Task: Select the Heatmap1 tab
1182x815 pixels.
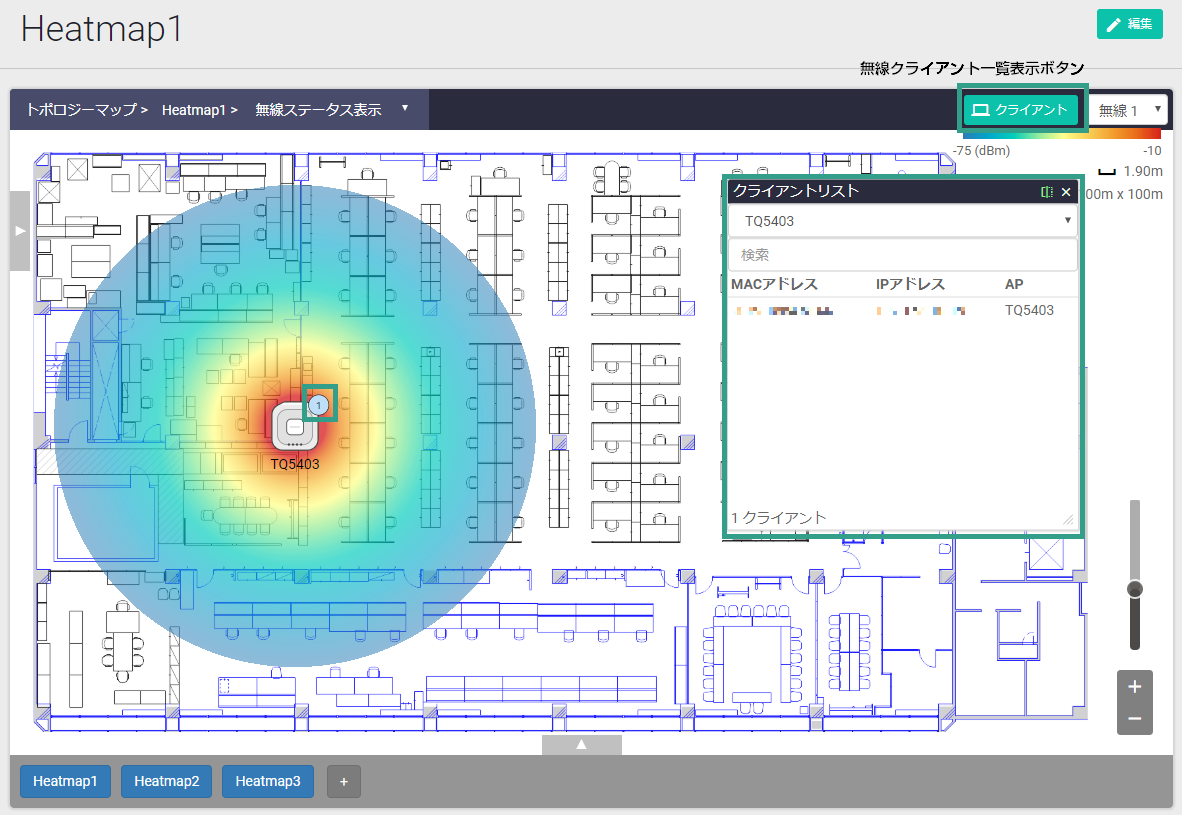Action: (65, 782)
